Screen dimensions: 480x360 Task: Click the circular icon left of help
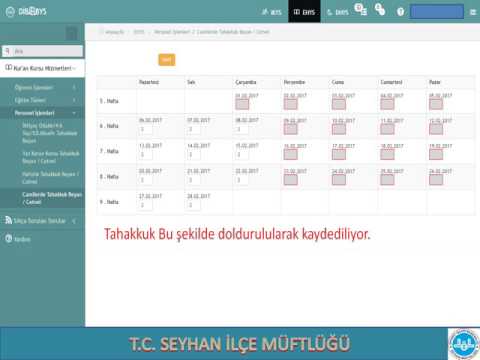tap(380, 9)
